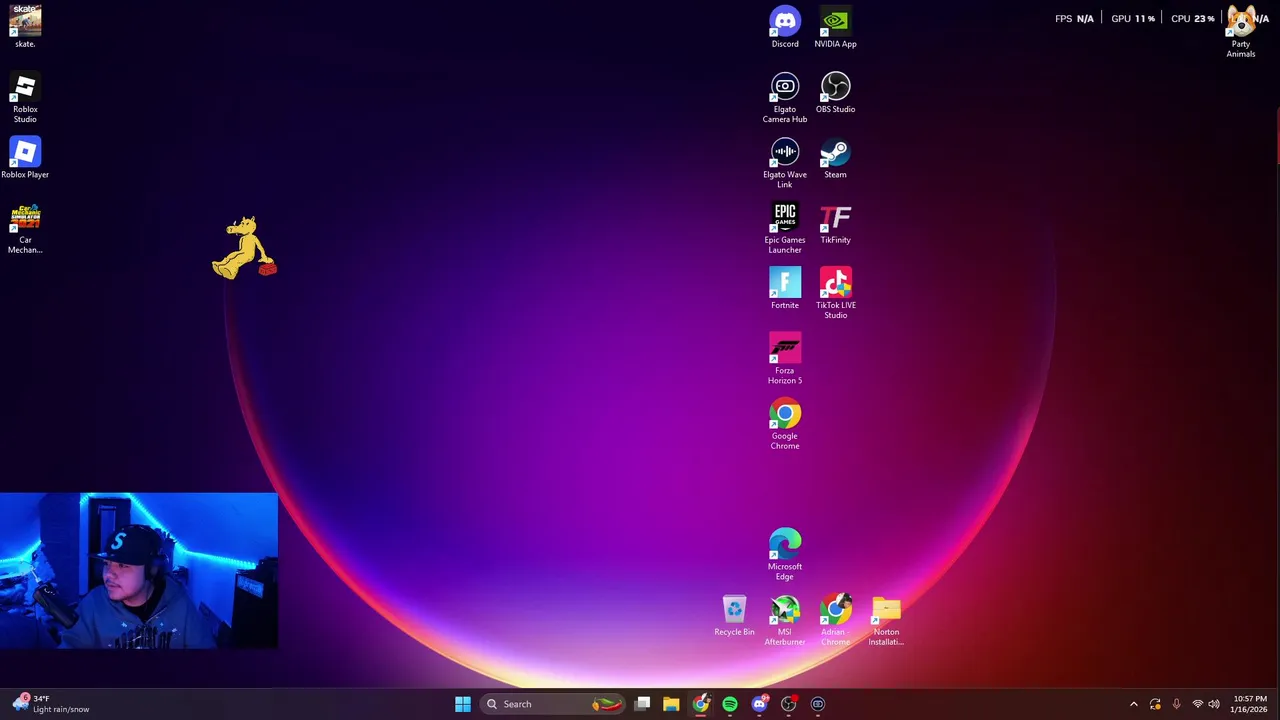Select the Fortnite desktop icon
The width and height of the screenshot is (1280, 720).
pyautogui.click(x=785, y=289)
